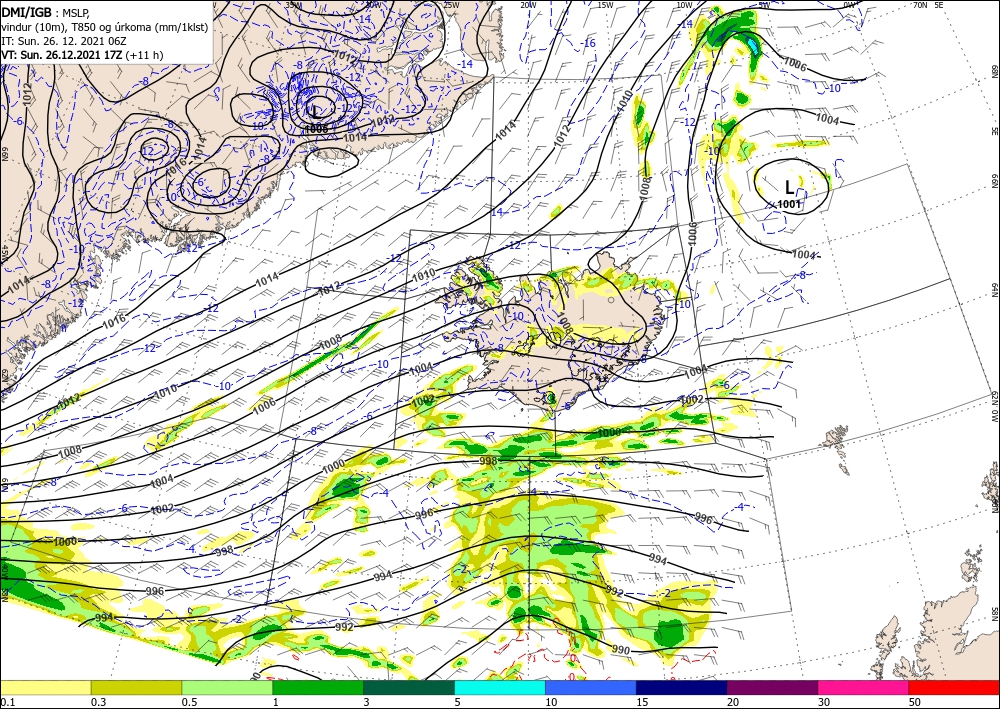
Task: Click the '15' legend scale value
Action: (x=642, y=702)
